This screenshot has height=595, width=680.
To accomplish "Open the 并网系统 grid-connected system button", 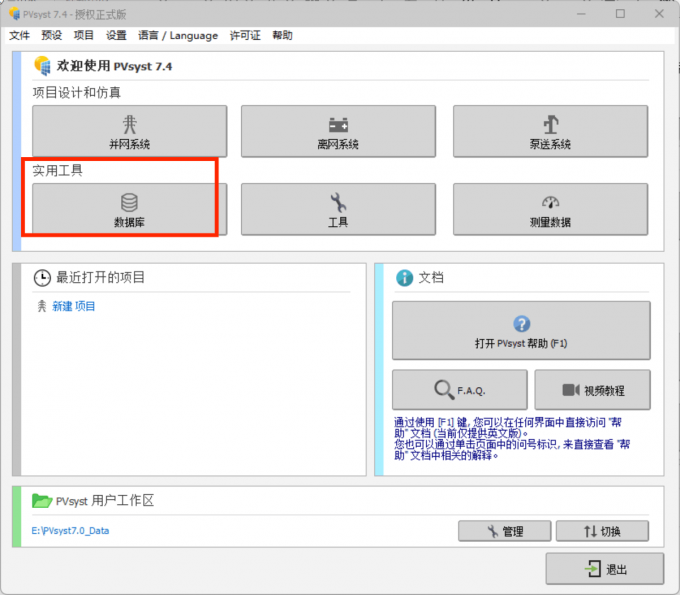I will (x=129, y=131).
